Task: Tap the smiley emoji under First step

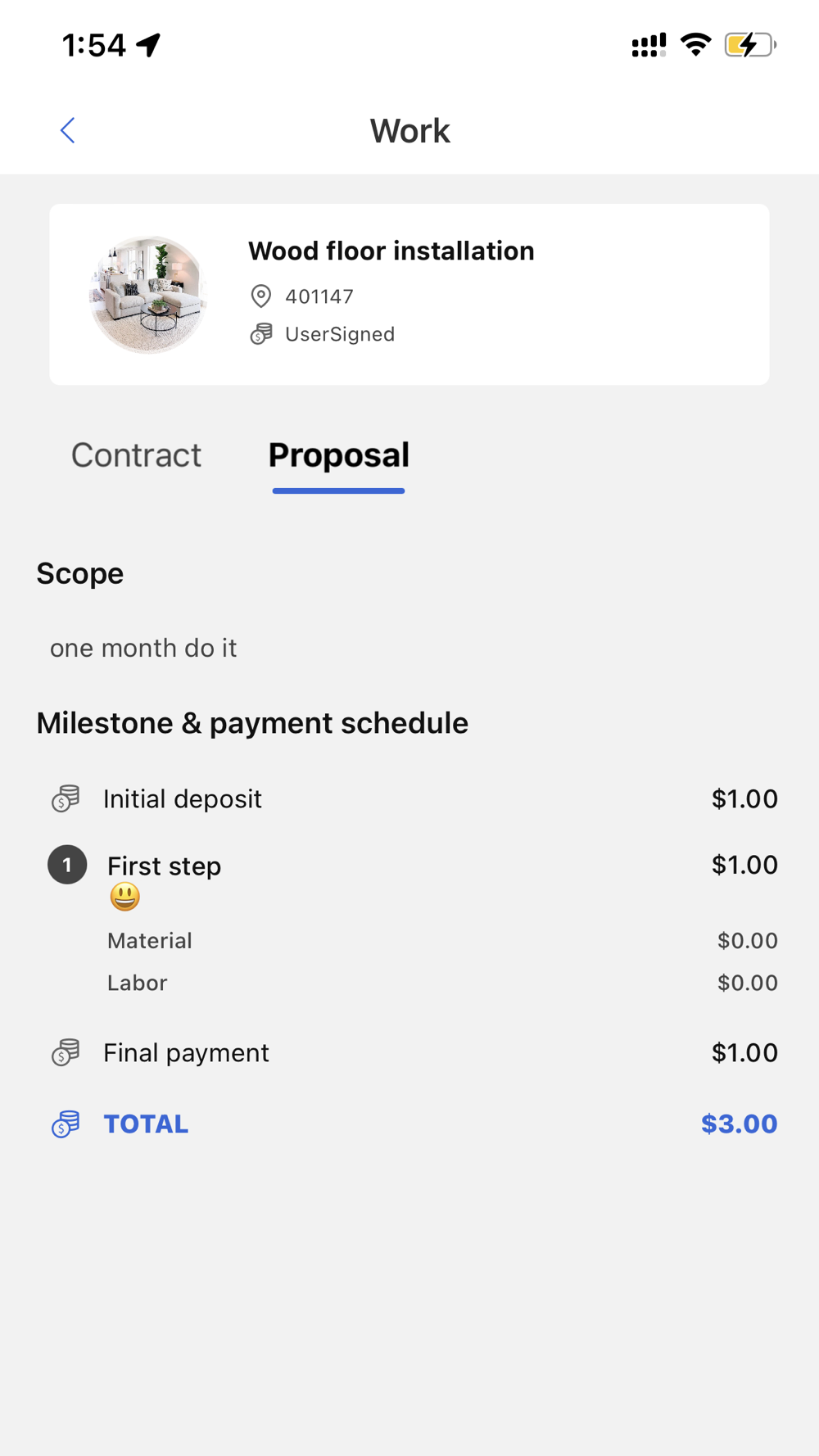Action: (124, 897)
